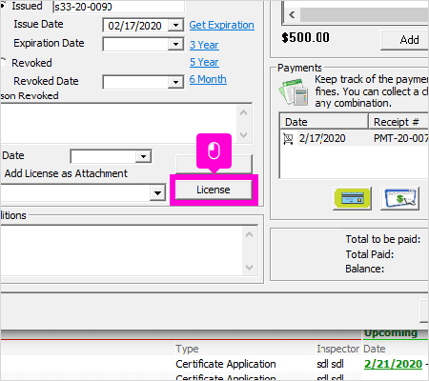Click the issued license number field

click(x=118, y=7)
